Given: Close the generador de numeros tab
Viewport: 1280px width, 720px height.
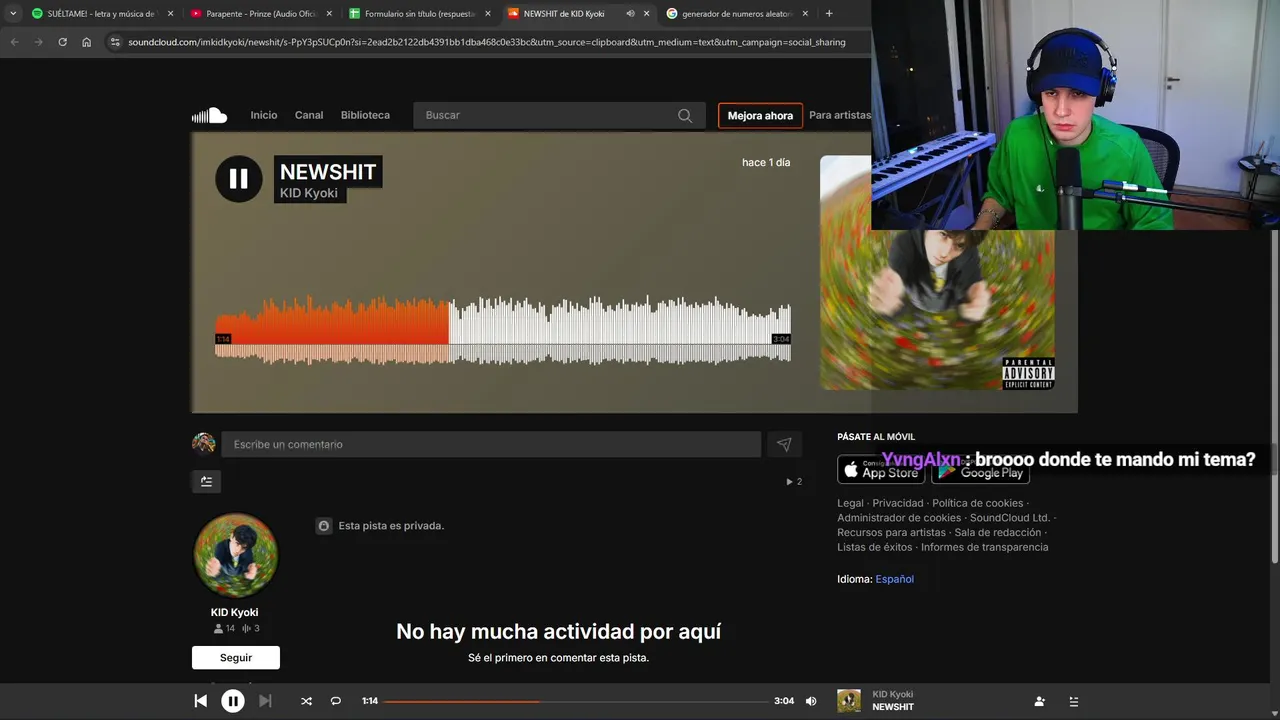Looking at the screenshot, I should click(x=805, y=13).
